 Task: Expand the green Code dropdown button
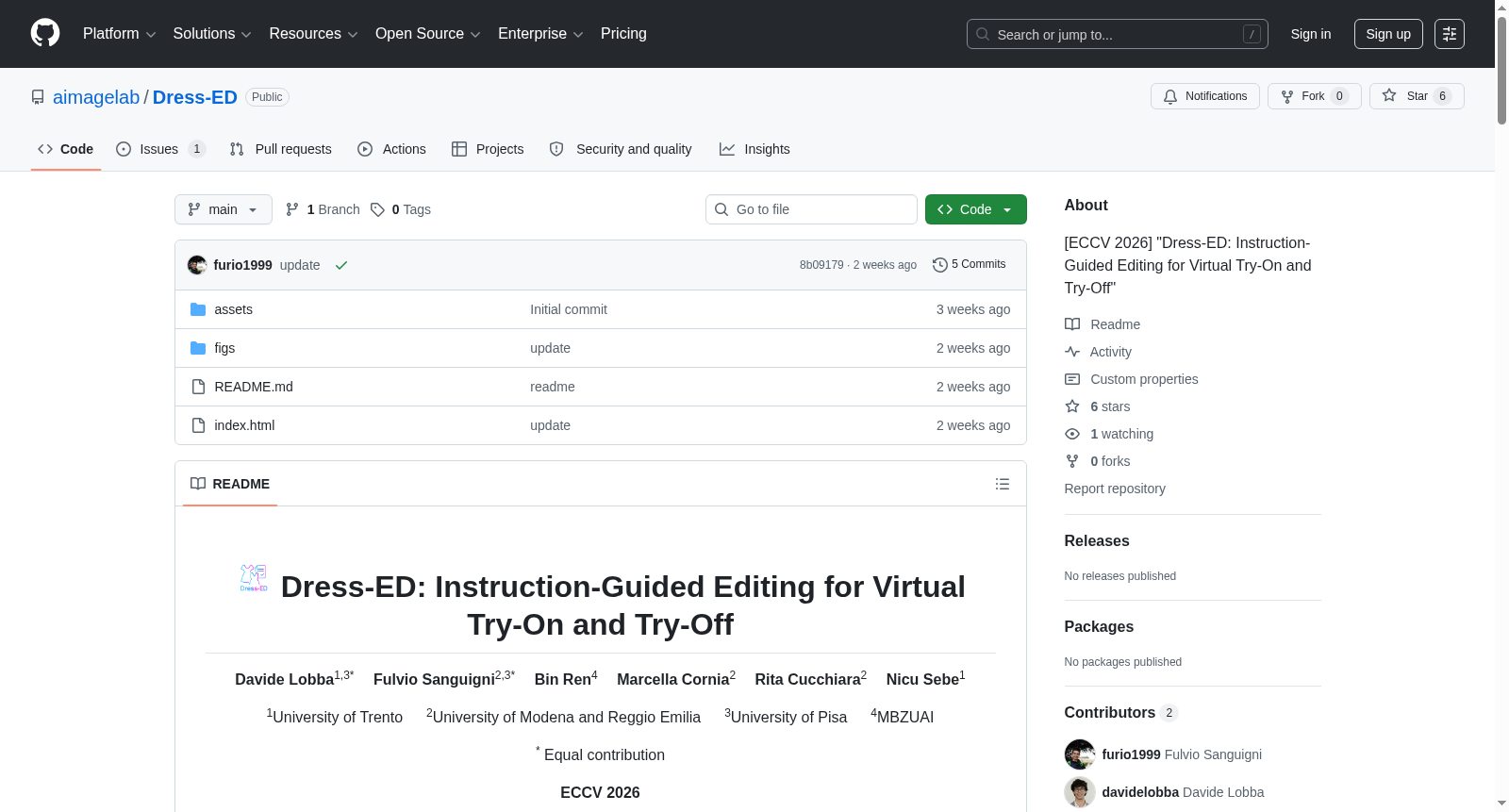pyautogui.click(x=976, y=209)
